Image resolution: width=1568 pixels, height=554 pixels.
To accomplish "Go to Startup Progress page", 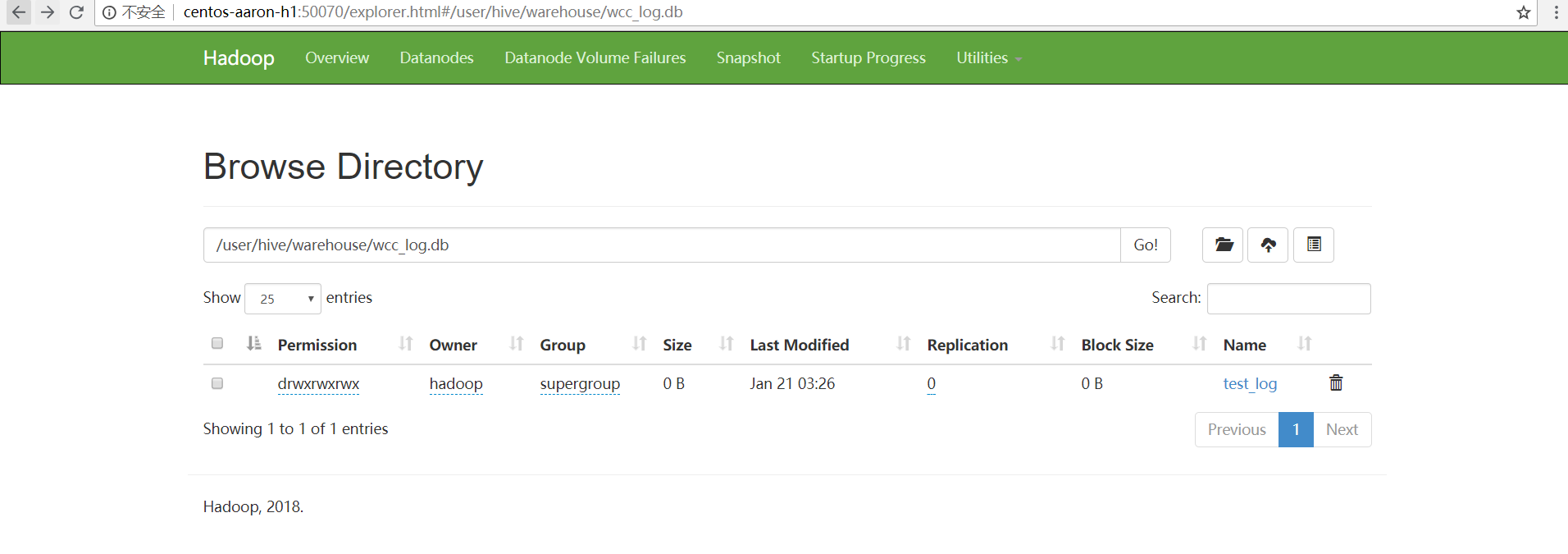I will click(x=868, y=58).
